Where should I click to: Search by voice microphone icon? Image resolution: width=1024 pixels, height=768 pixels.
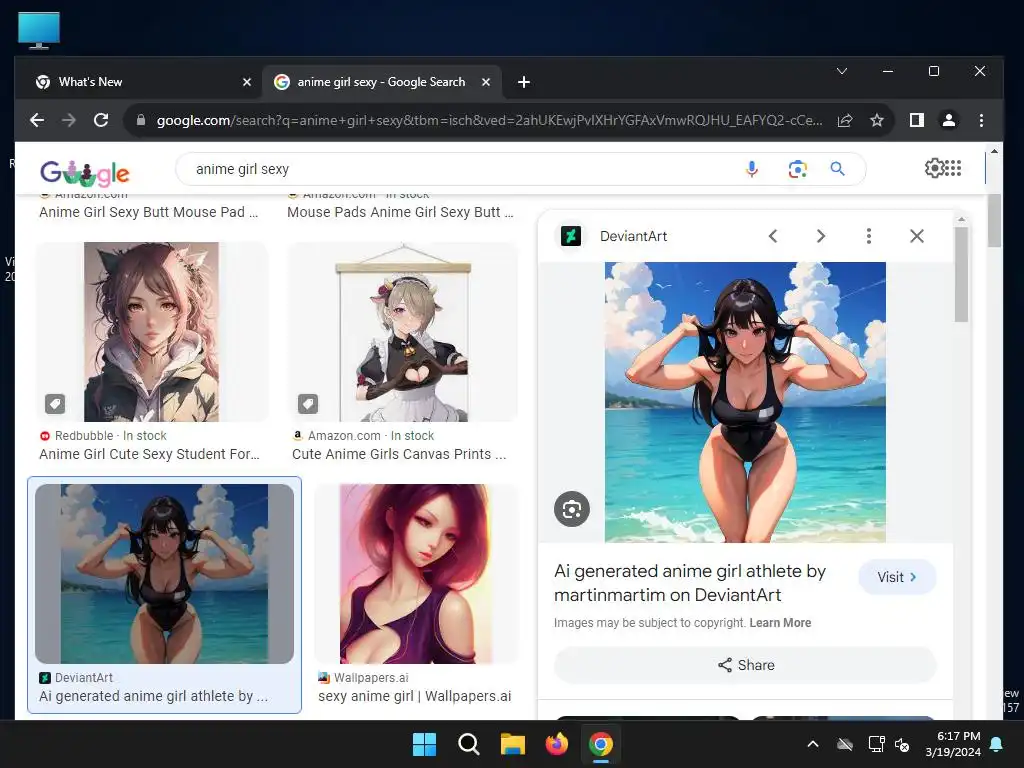752,169
